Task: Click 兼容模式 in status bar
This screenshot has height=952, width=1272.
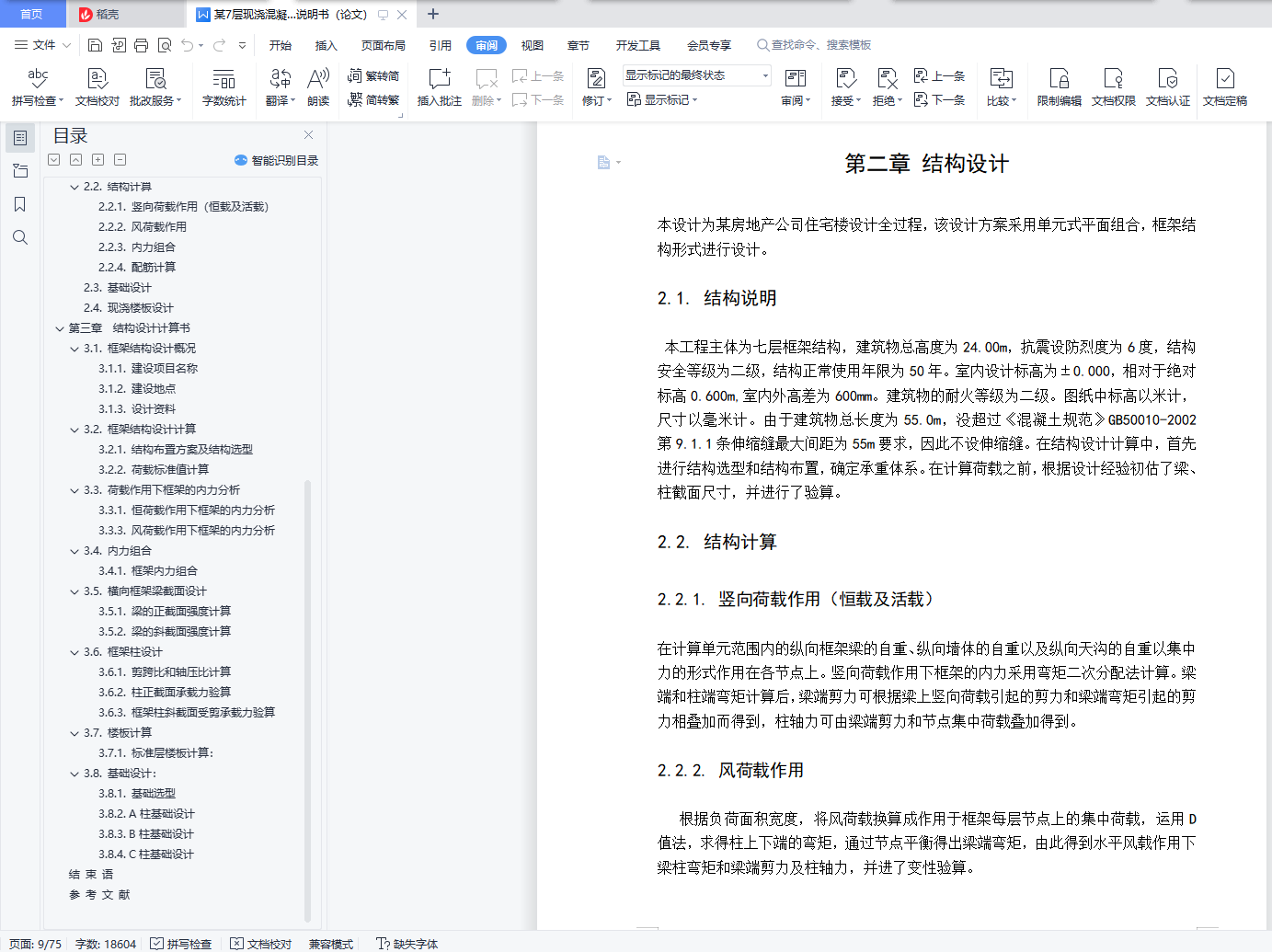Action: [x=331, y=944]
